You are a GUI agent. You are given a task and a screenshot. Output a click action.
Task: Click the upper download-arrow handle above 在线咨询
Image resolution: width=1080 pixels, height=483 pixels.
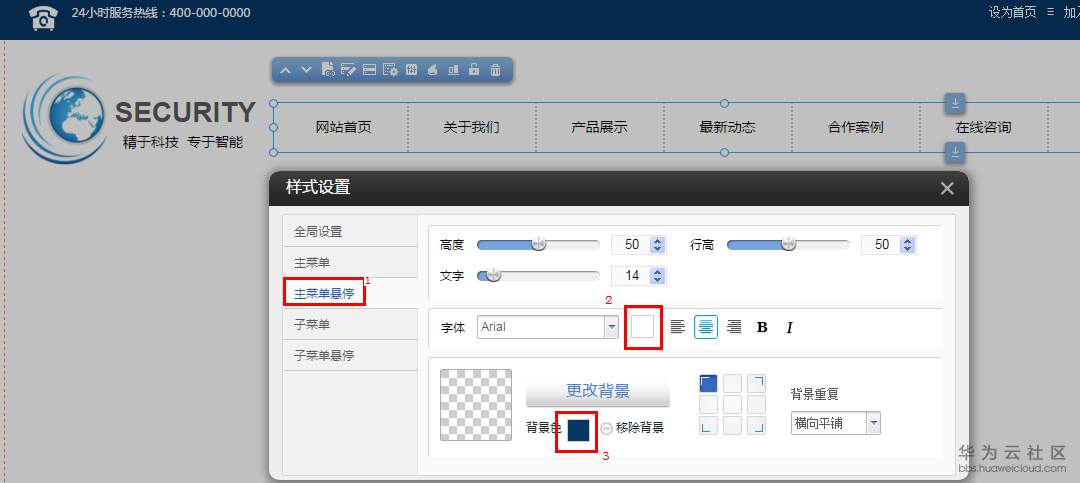click(x=955, y=104)
